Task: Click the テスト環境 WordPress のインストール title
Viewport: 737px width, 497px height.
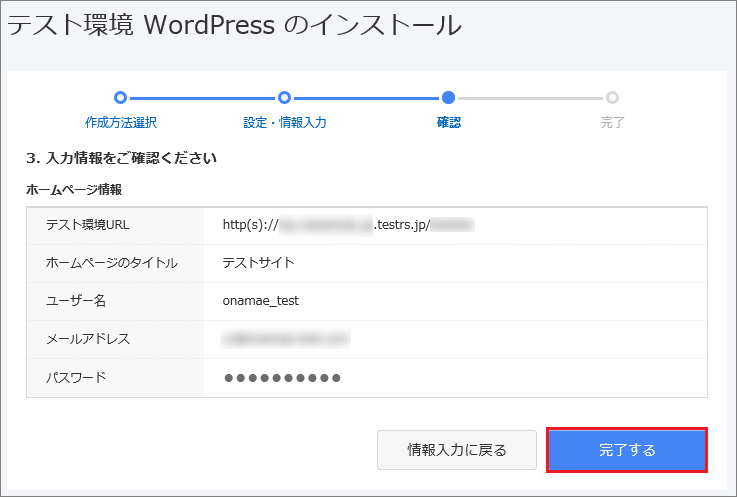Action: 234,24
